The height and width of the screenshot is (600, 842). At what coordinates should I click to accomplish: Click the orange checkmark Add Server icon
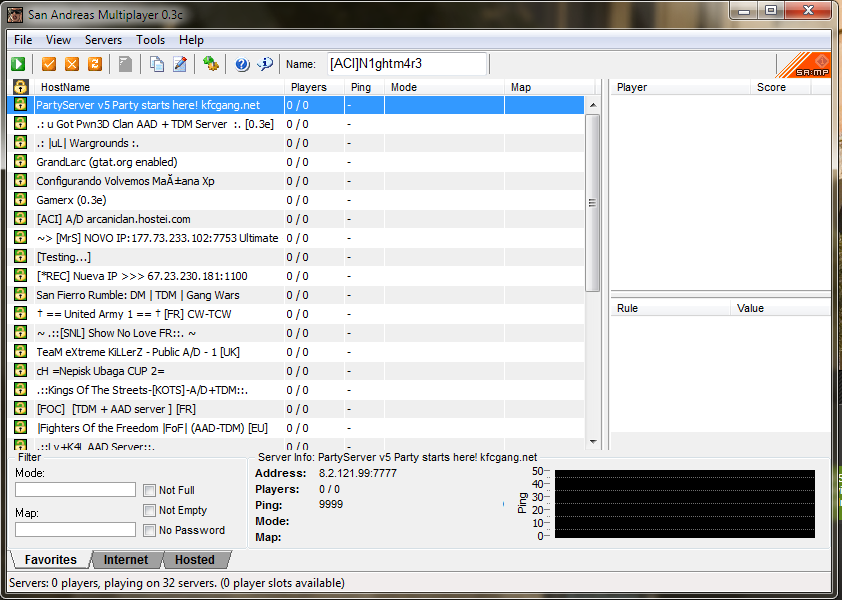pos(49,64)
